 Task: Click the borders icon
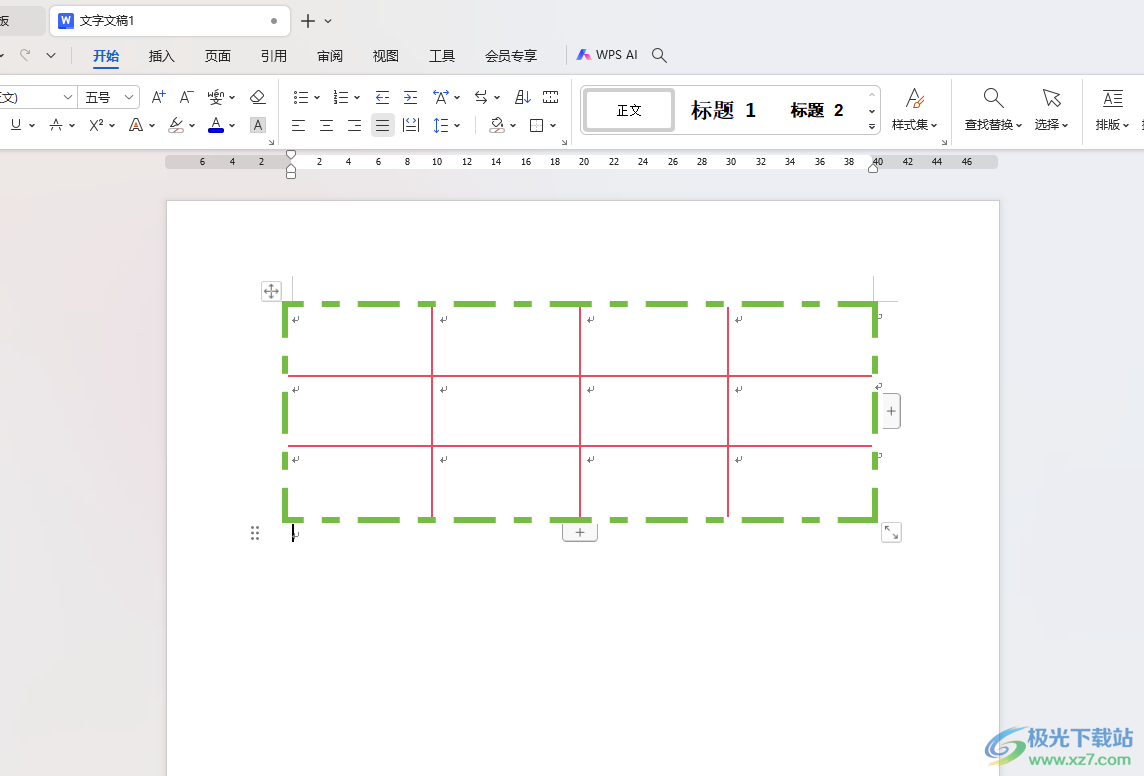click(536, 125)
